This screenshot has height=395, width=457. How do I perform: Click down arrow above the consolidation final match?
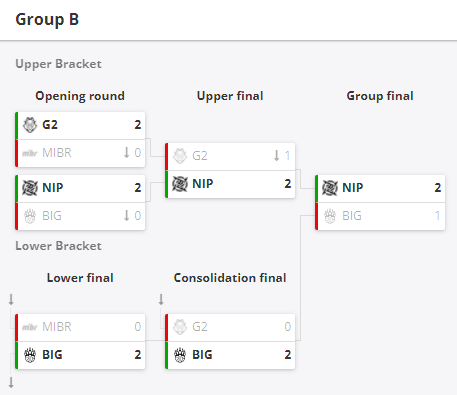point(161,299)
